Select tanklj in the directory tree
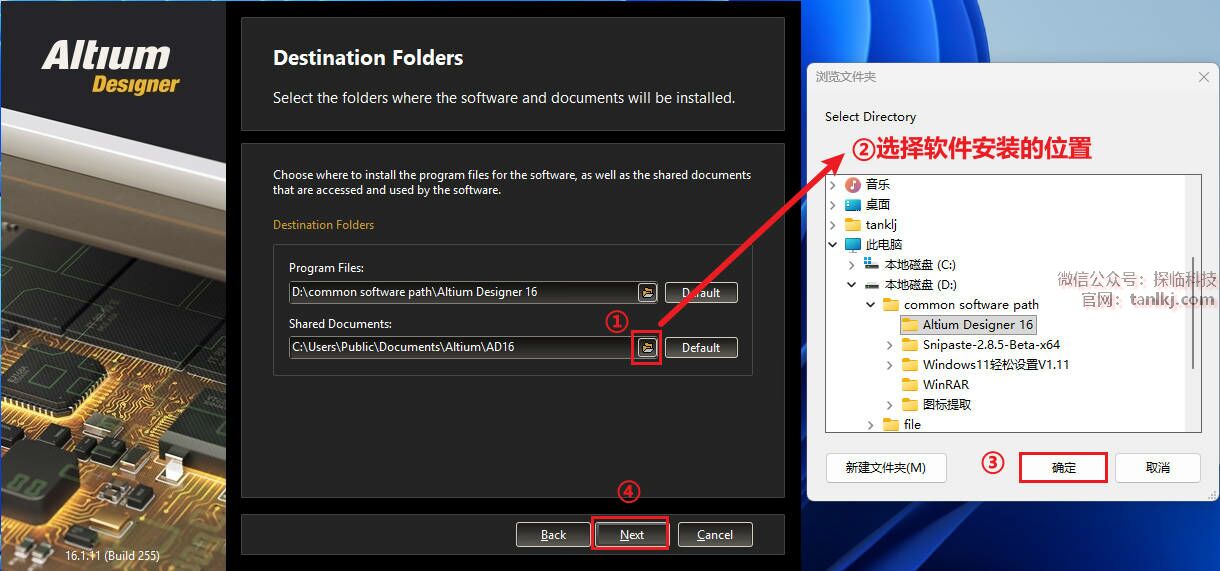 pyautogui.click(x=882, y=225)
